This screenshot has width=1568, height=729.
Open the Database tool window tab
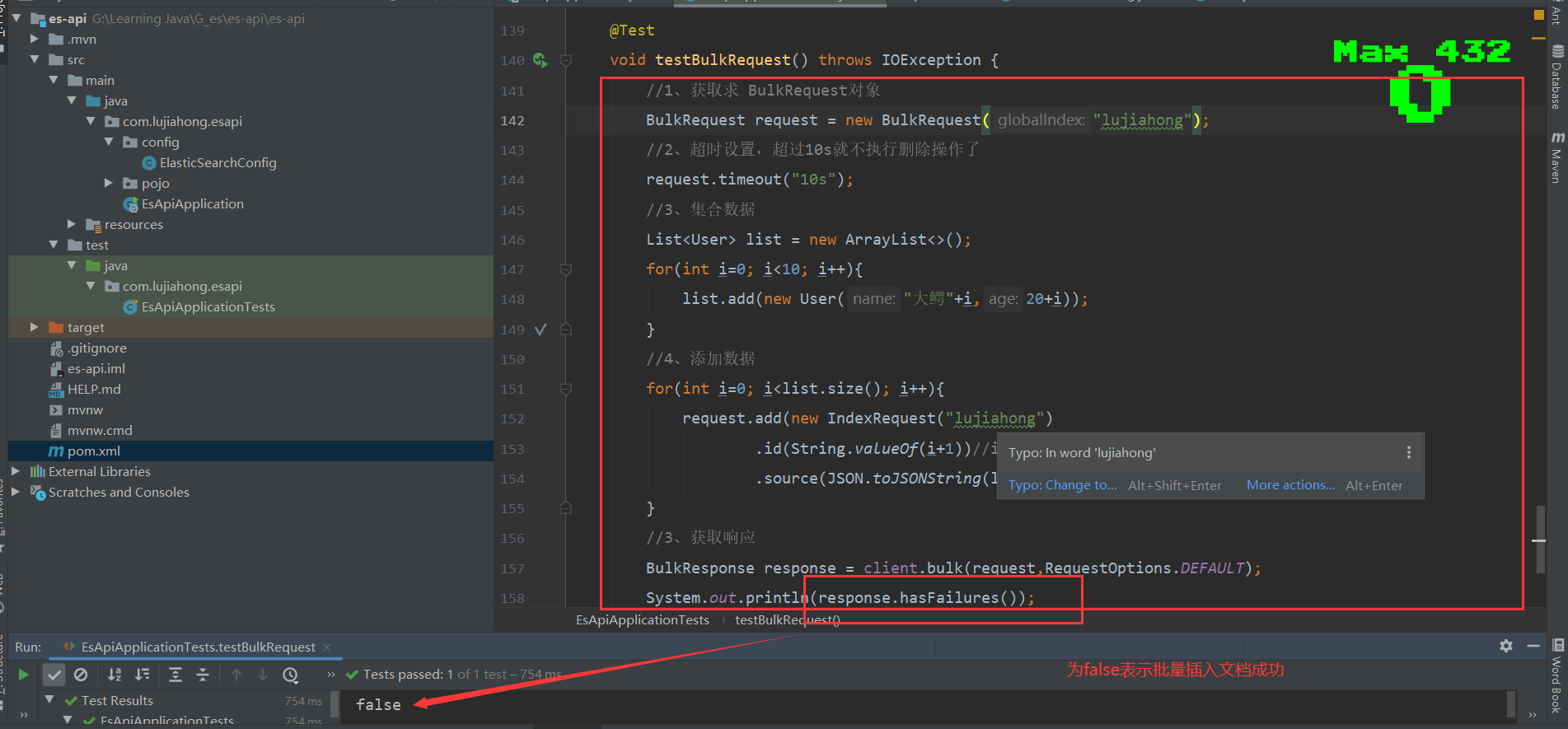[1556, 78]
